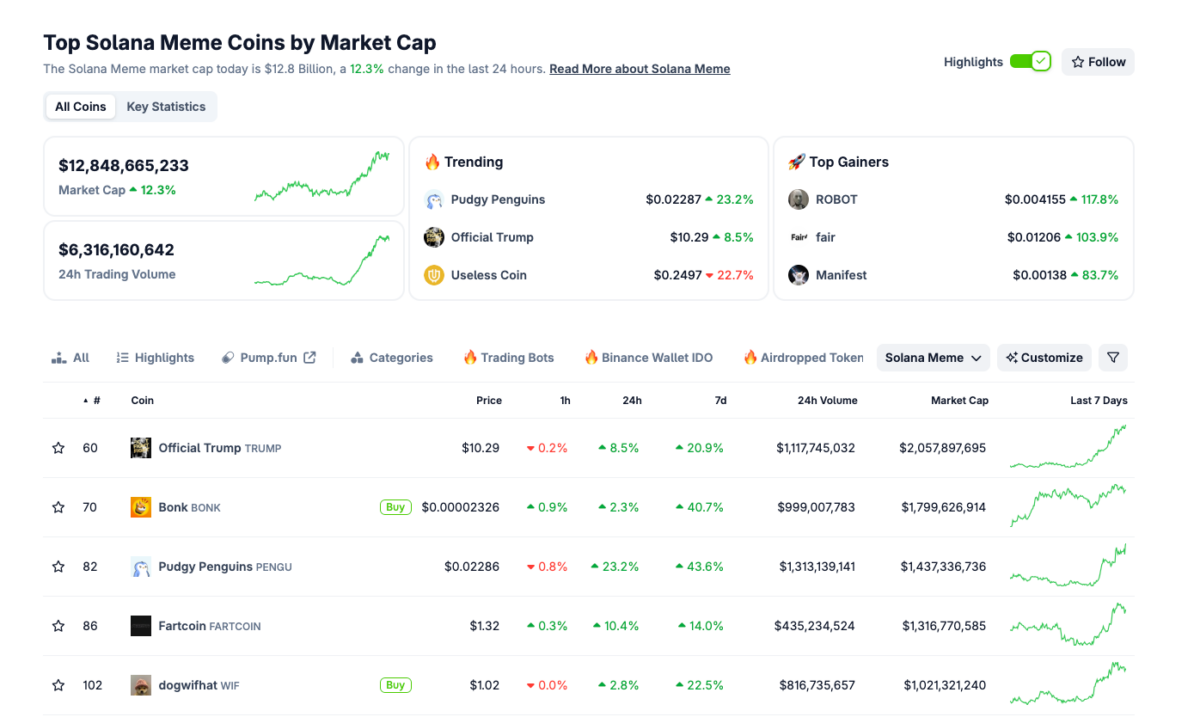Click the Binance Wallet IDO fire icon

tap(594, 357)
